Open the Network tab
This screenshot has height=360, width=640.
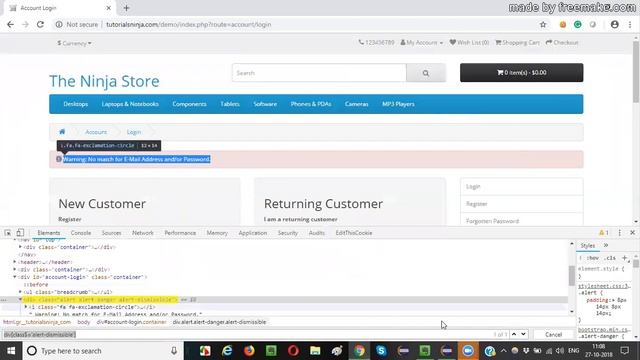[x=143, y=233]
